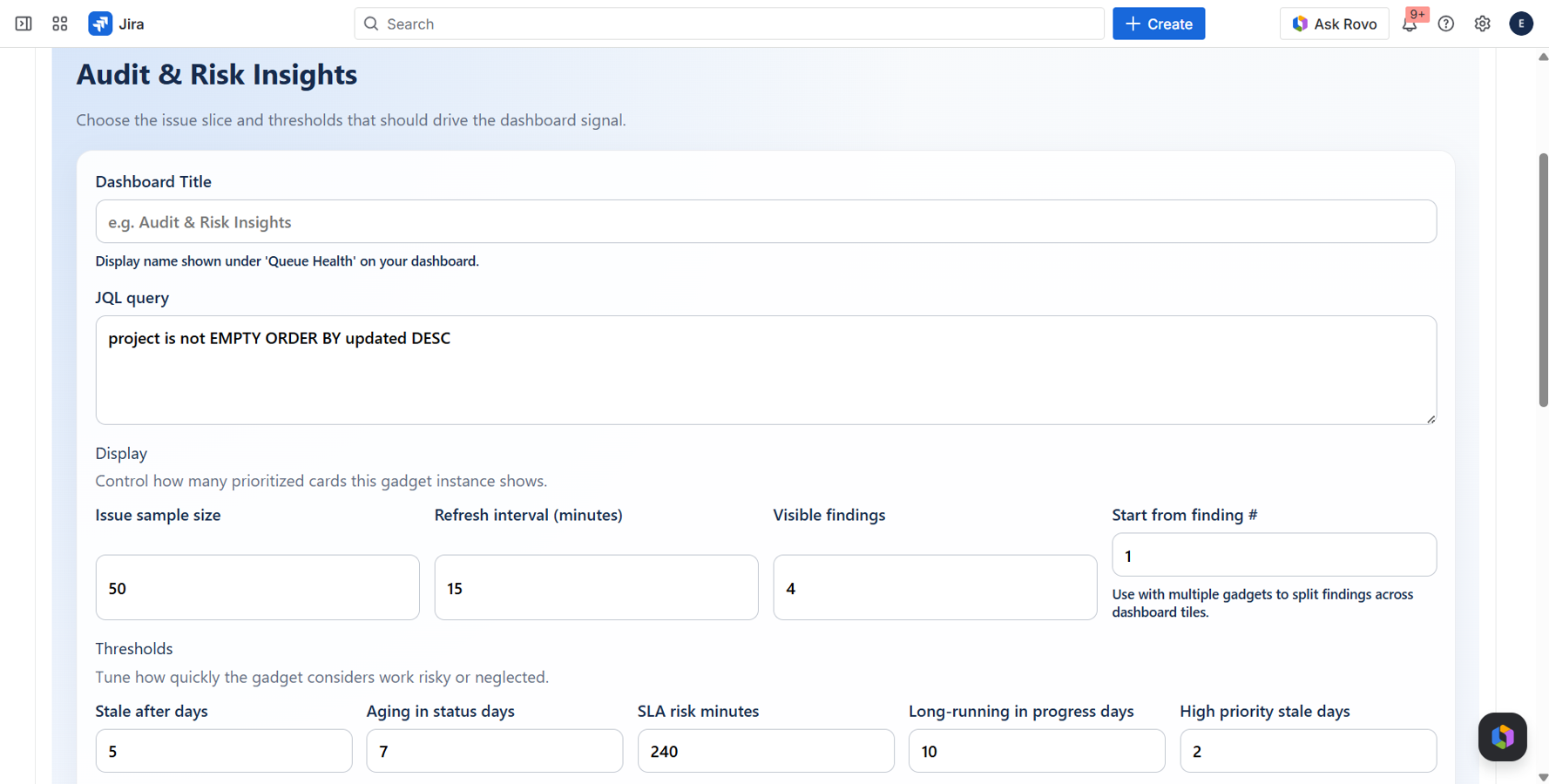The width and height of the screenshot is (1549, 784).
Task: Open the help question mark icon
Action: tap(1446, 24)
